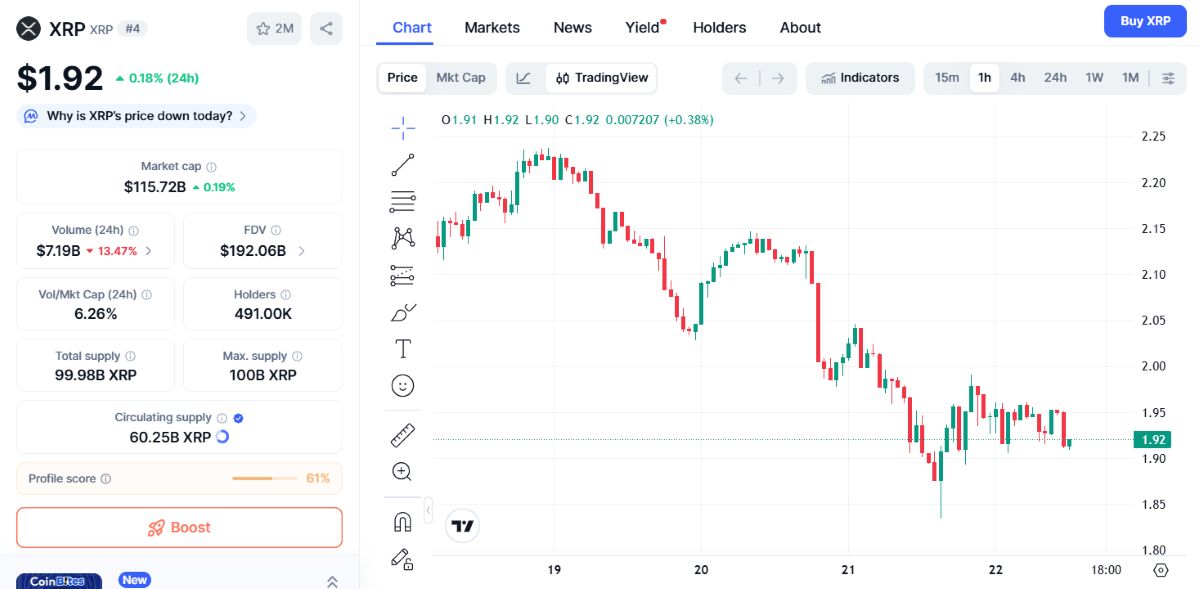Set chart interval to 4h
The width and height of the screenshot is (1200, 589).
click(x=1018, y=78)
